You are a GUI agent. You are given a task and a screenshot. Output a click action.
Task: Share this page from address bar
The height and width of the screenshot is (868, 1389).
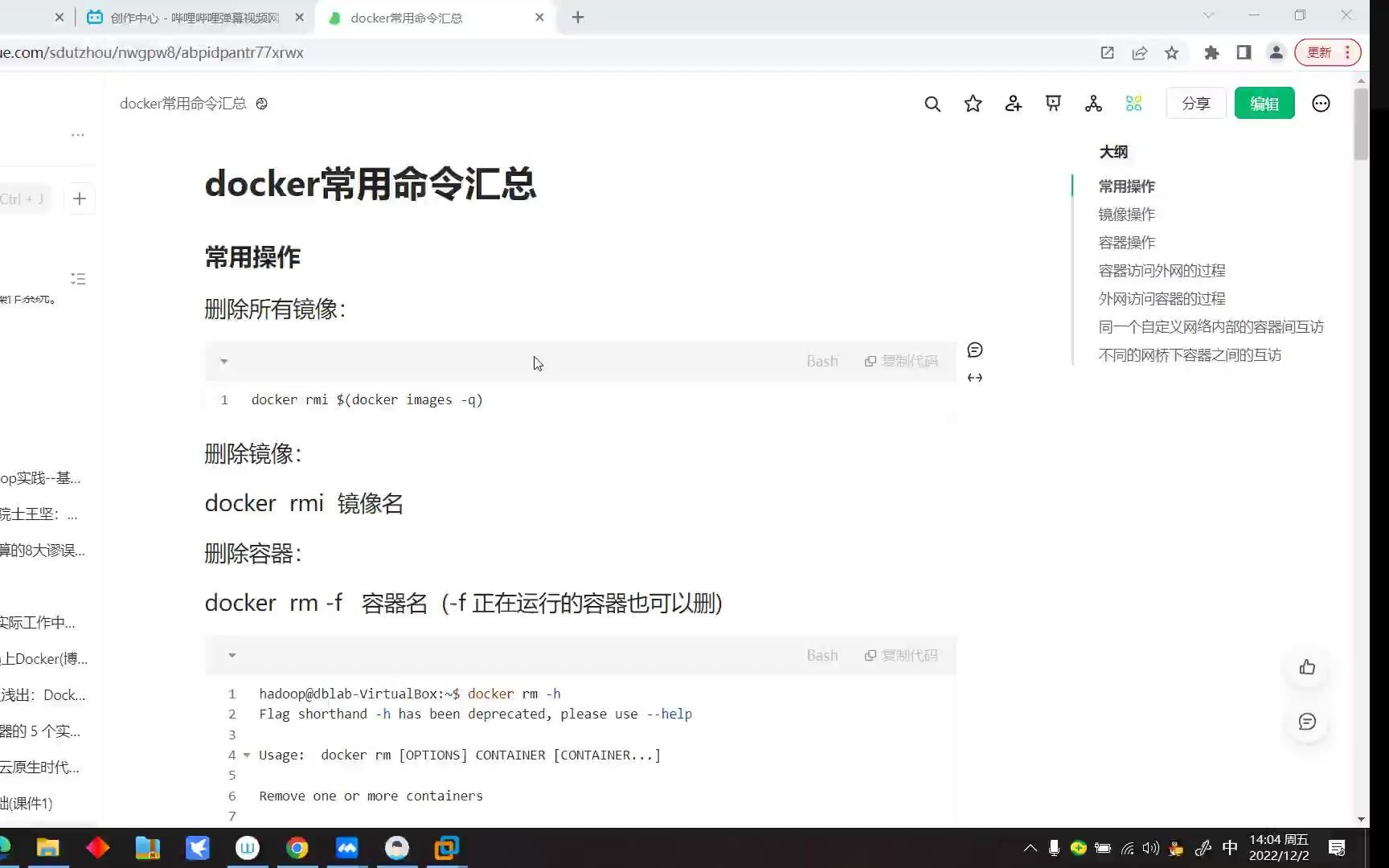(1139, 53)
